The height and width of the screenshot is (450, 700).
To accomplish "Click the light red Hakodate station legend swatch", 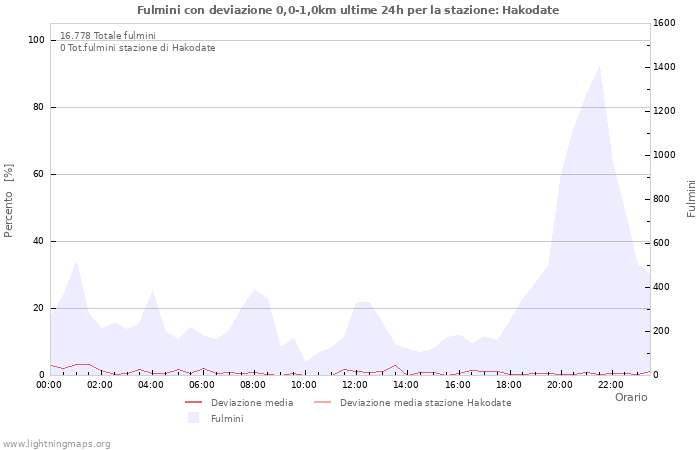I will [x=322, y=403].
